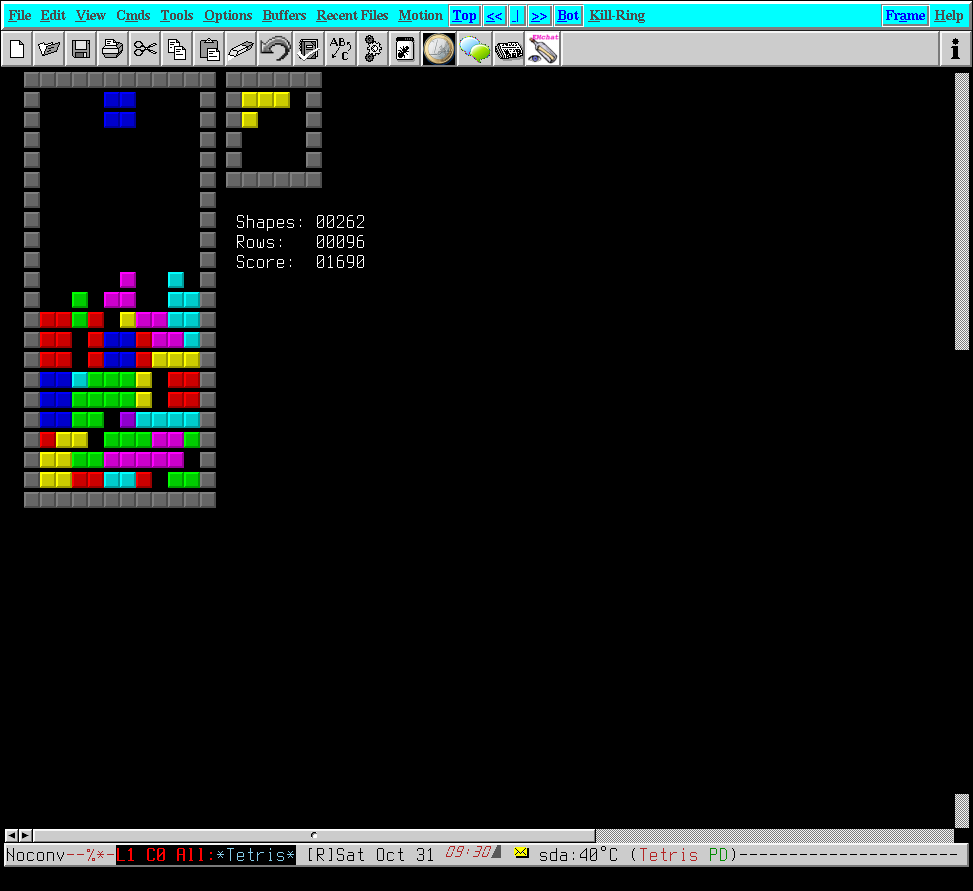Viewport: 973px width, 891px height.
Task: Click the new blank file toolbar icon
Action: [x=17, y=49]
